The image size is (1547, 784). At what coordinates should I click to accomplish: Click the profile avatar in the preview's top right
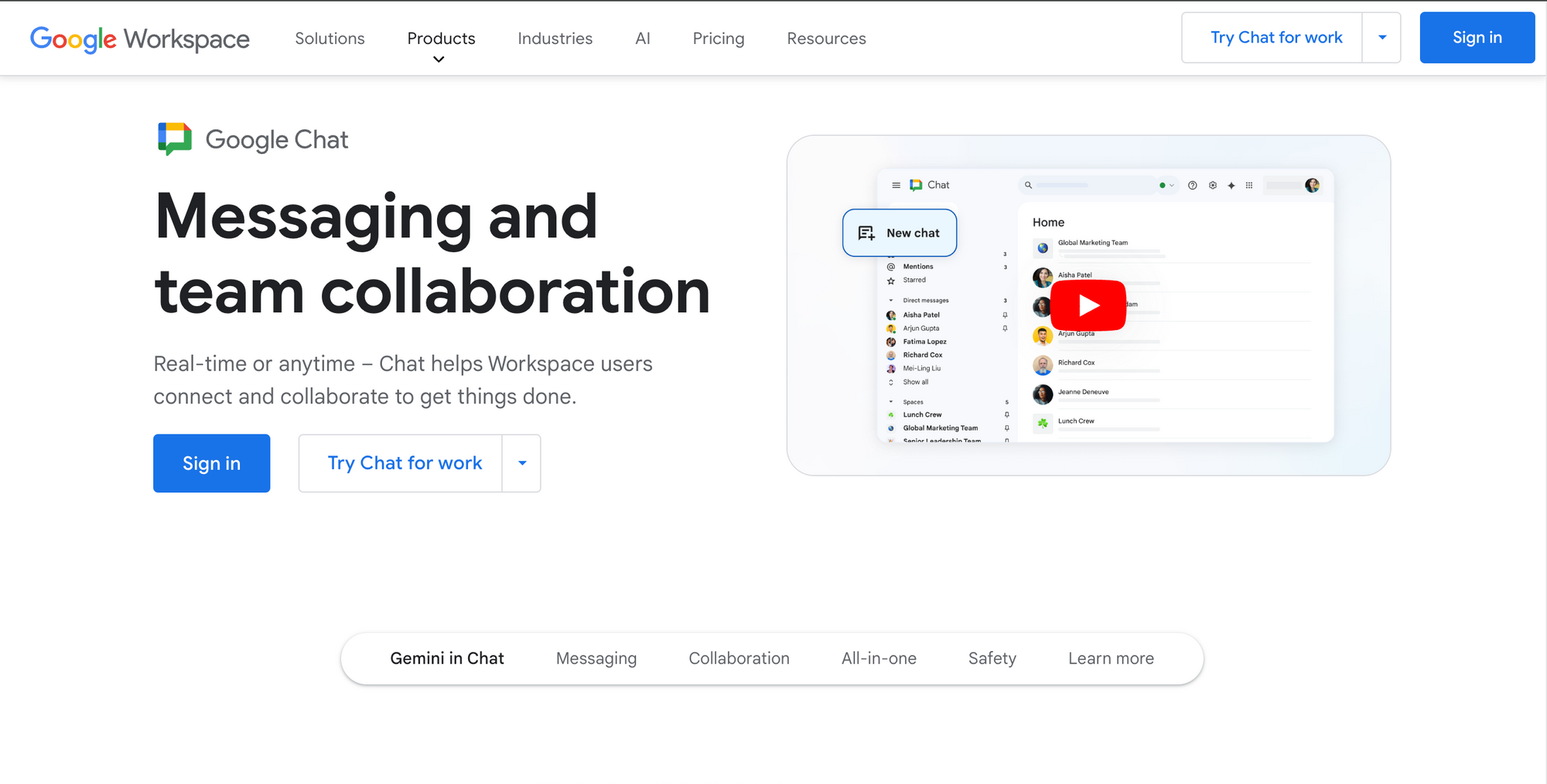tap(1312, 186)
